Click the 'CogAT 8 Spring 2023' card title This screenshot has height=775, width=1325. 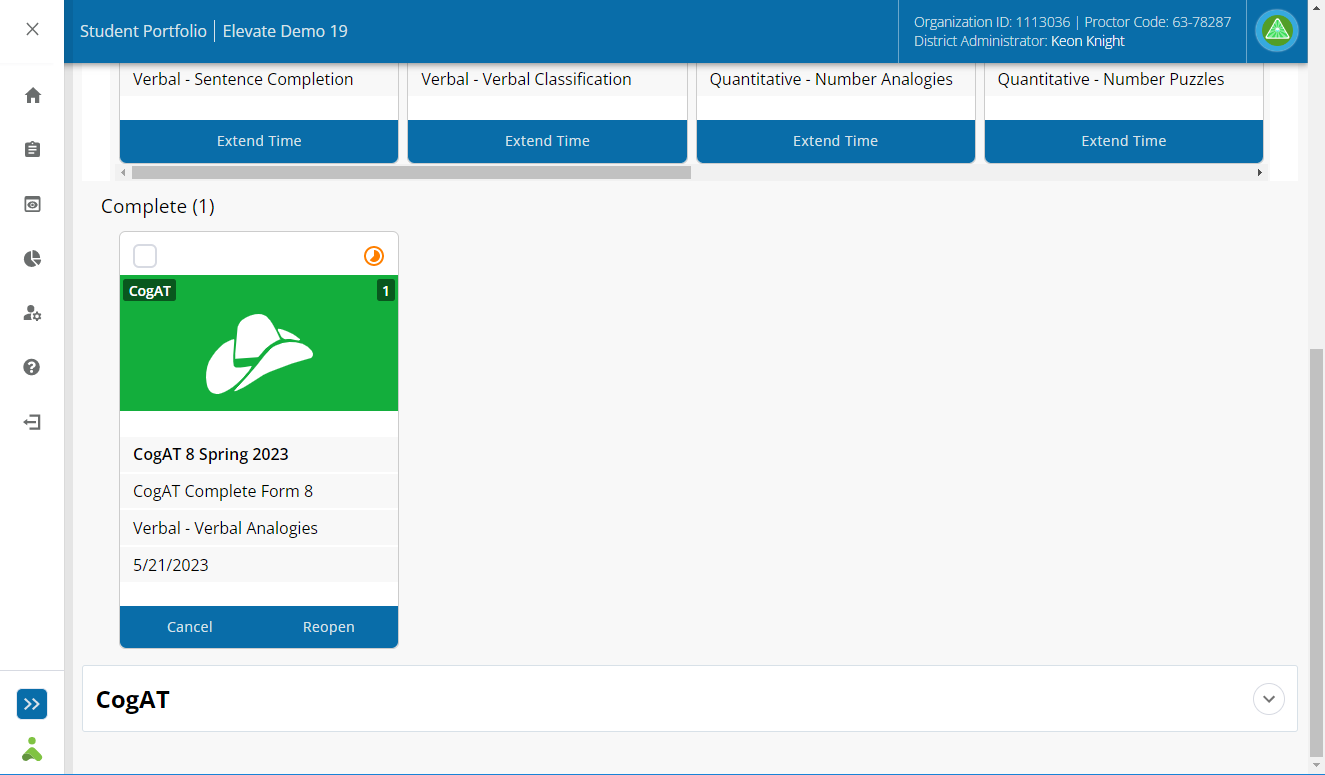coord(211,454)
